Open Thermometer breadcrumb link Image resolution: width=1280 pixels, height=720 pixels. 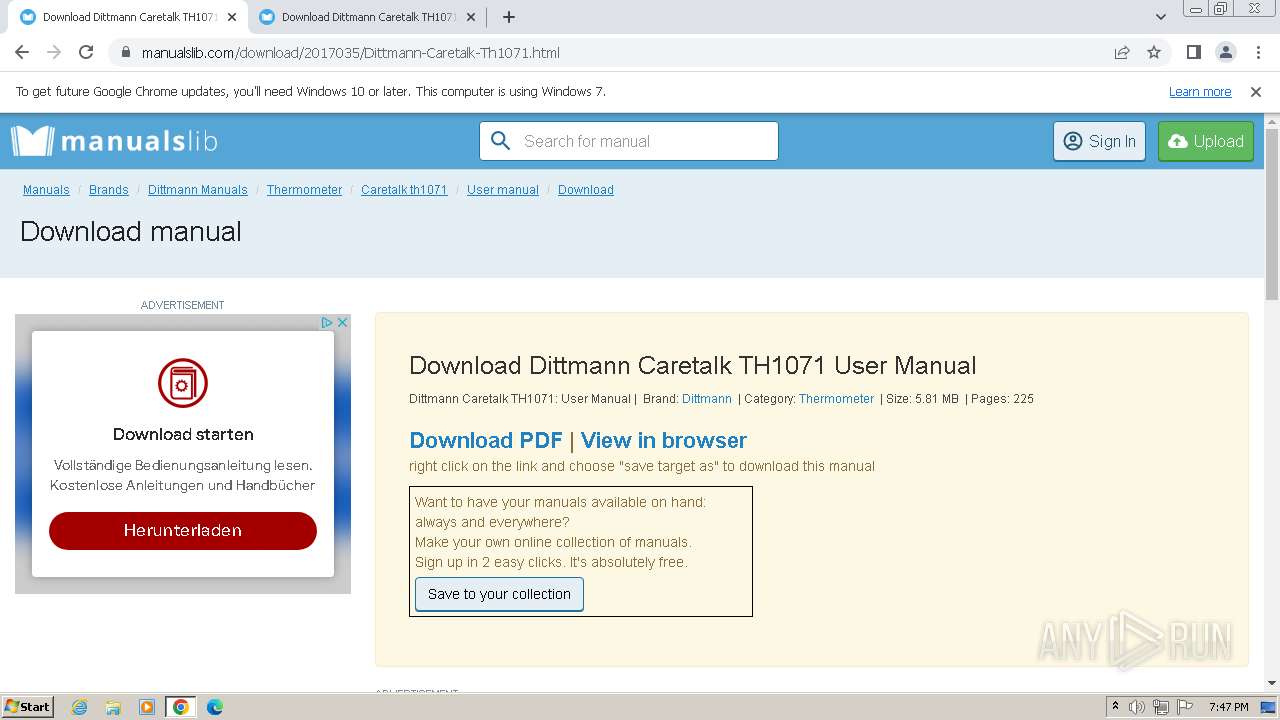[x=304, y=190]
